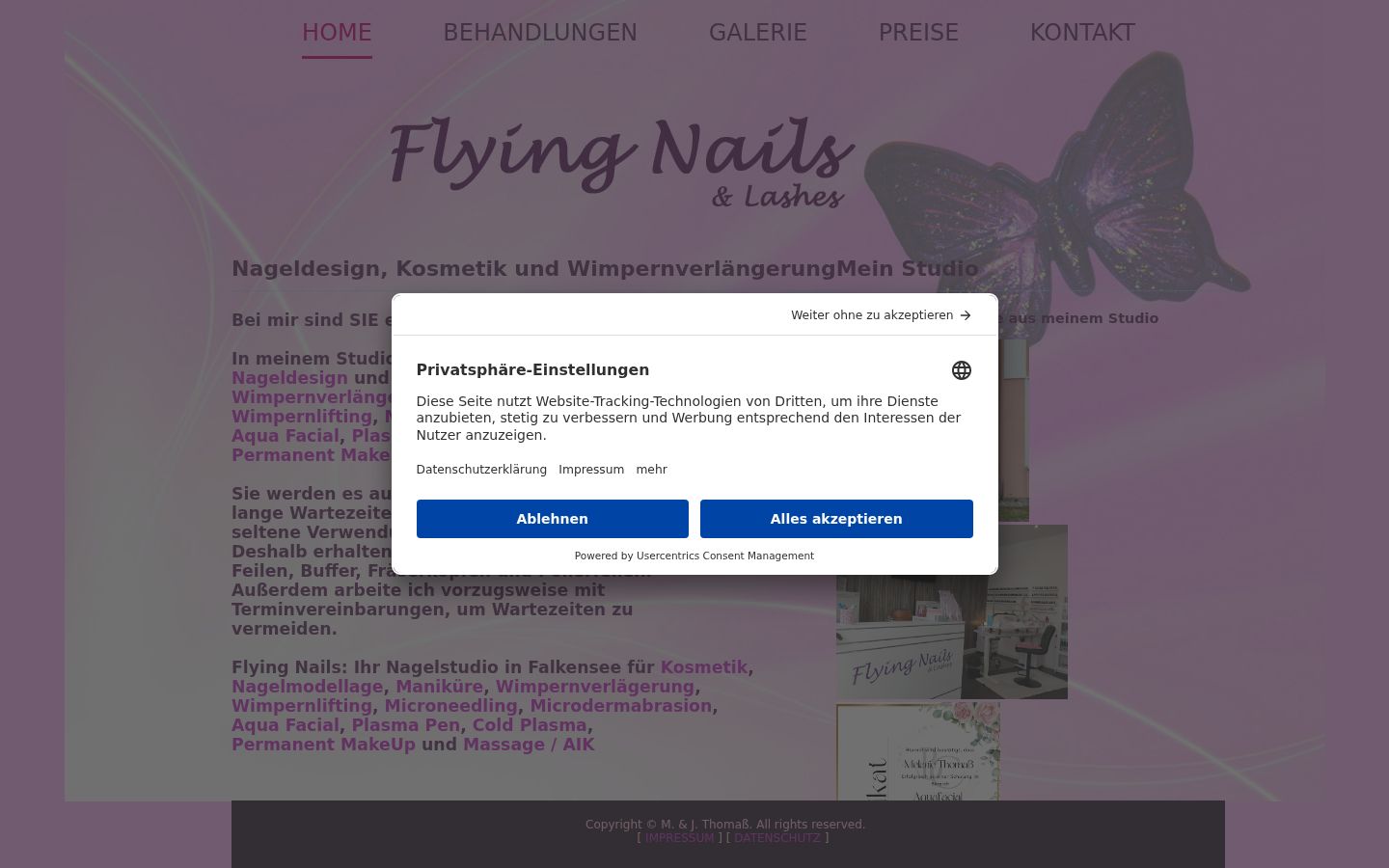The width and height of the screenshot is (1389, 868).
Task: Open the HOME navigation tab
Action: point(337,33)
